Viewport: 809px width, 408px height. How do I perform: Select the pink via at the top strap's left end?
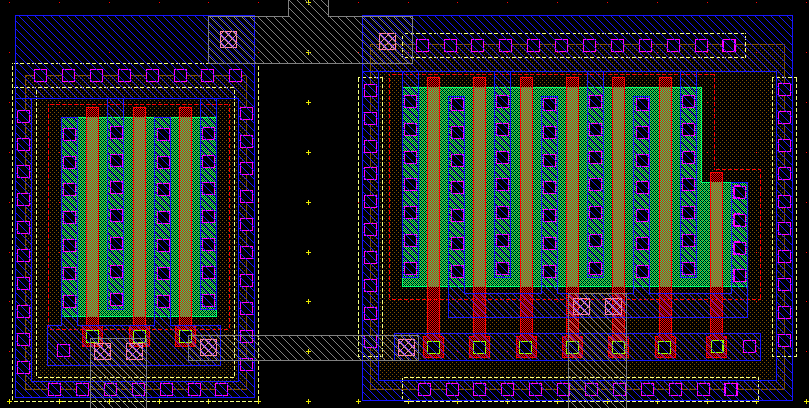pyautogui.click(x=229, y=40)
